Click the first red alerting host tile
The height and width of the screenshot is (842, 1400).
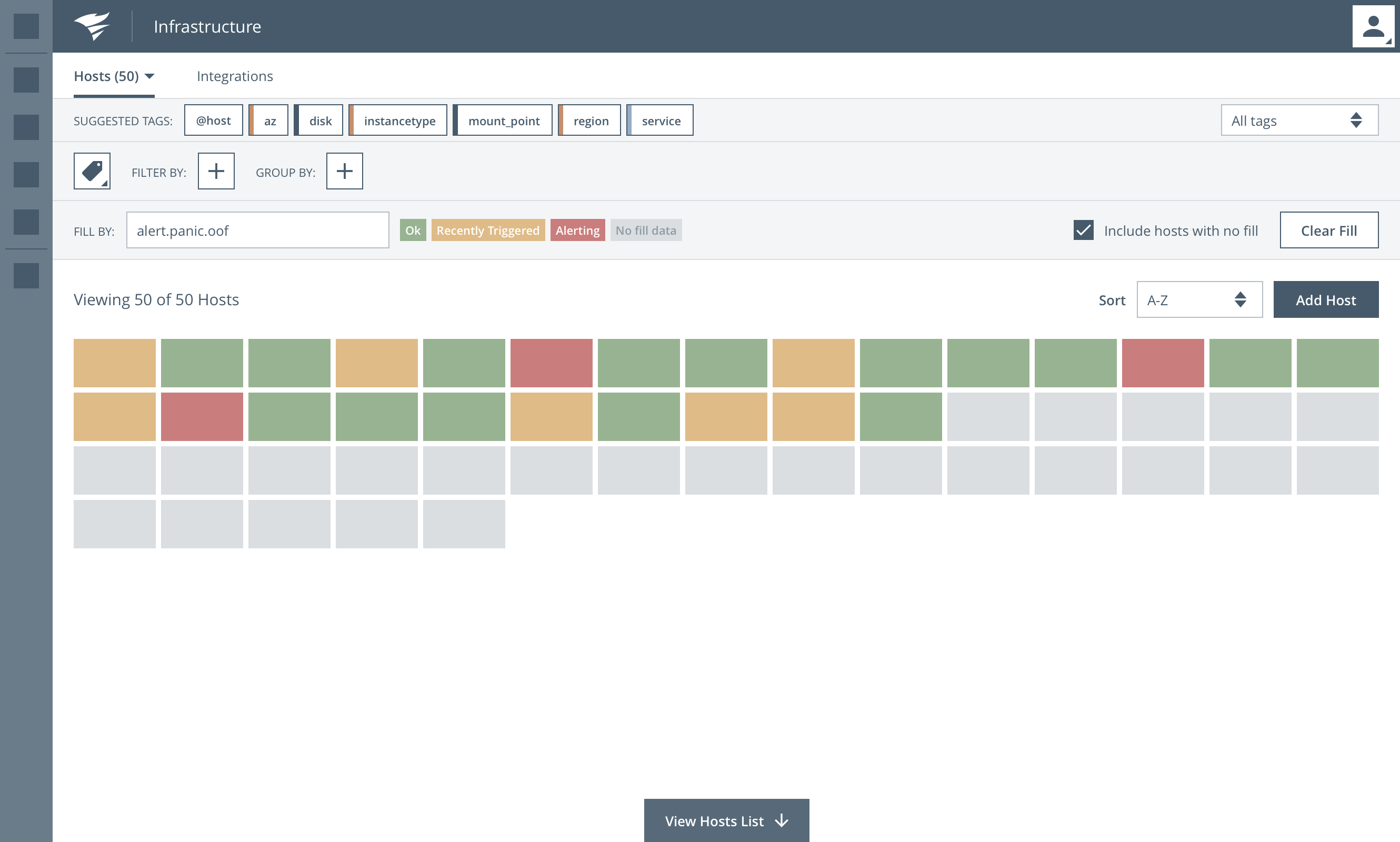coord(551,363)
